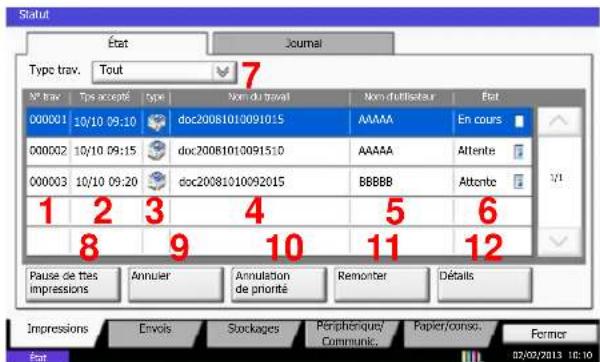The width and height of the screenshot is (600, 362).
Task: Click the Détails button
Action: [484, 284]
